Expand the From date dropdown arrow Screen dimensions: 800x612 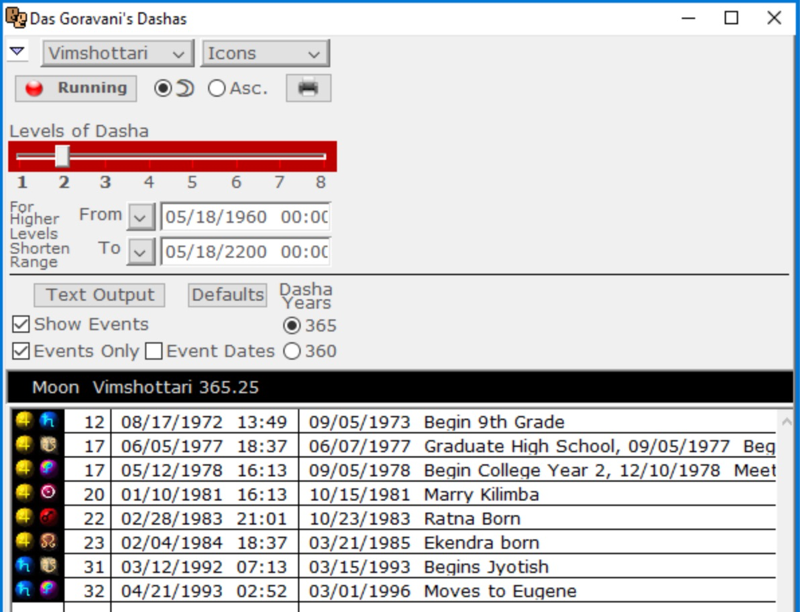tap(142, 217)
